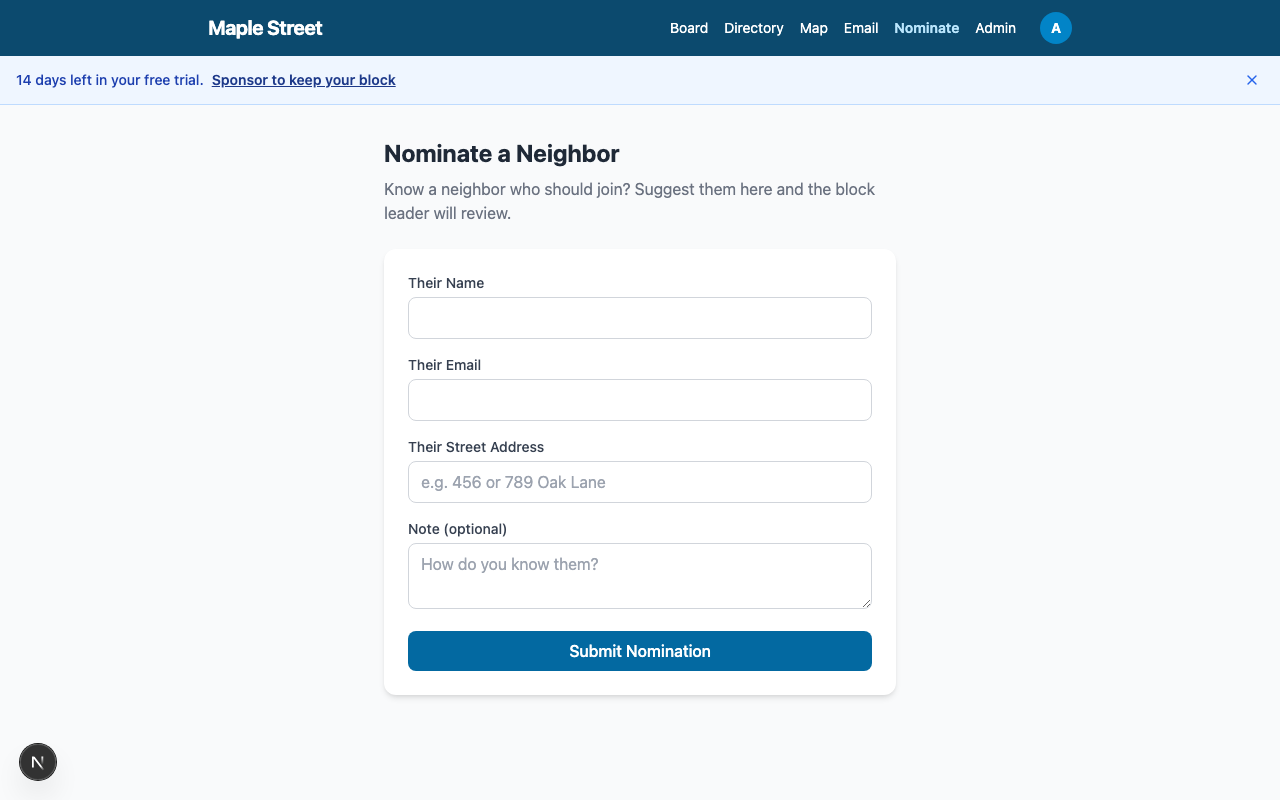Select the active Nominate nav item
Screen dimensions: 1280x800
coord(926,28)
